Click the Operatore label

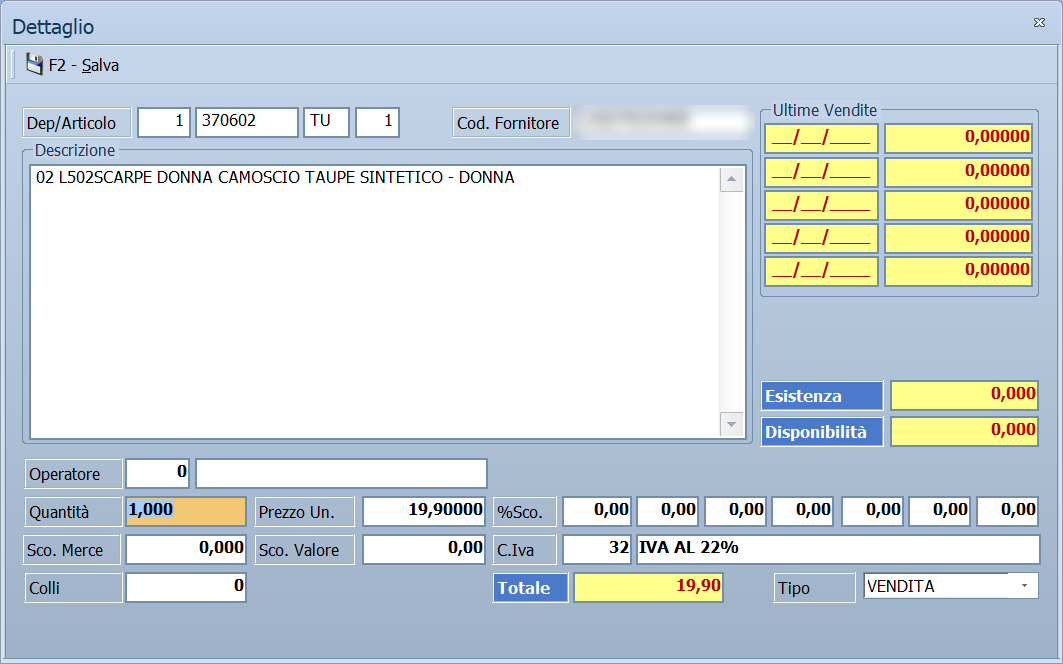(73, 474)
